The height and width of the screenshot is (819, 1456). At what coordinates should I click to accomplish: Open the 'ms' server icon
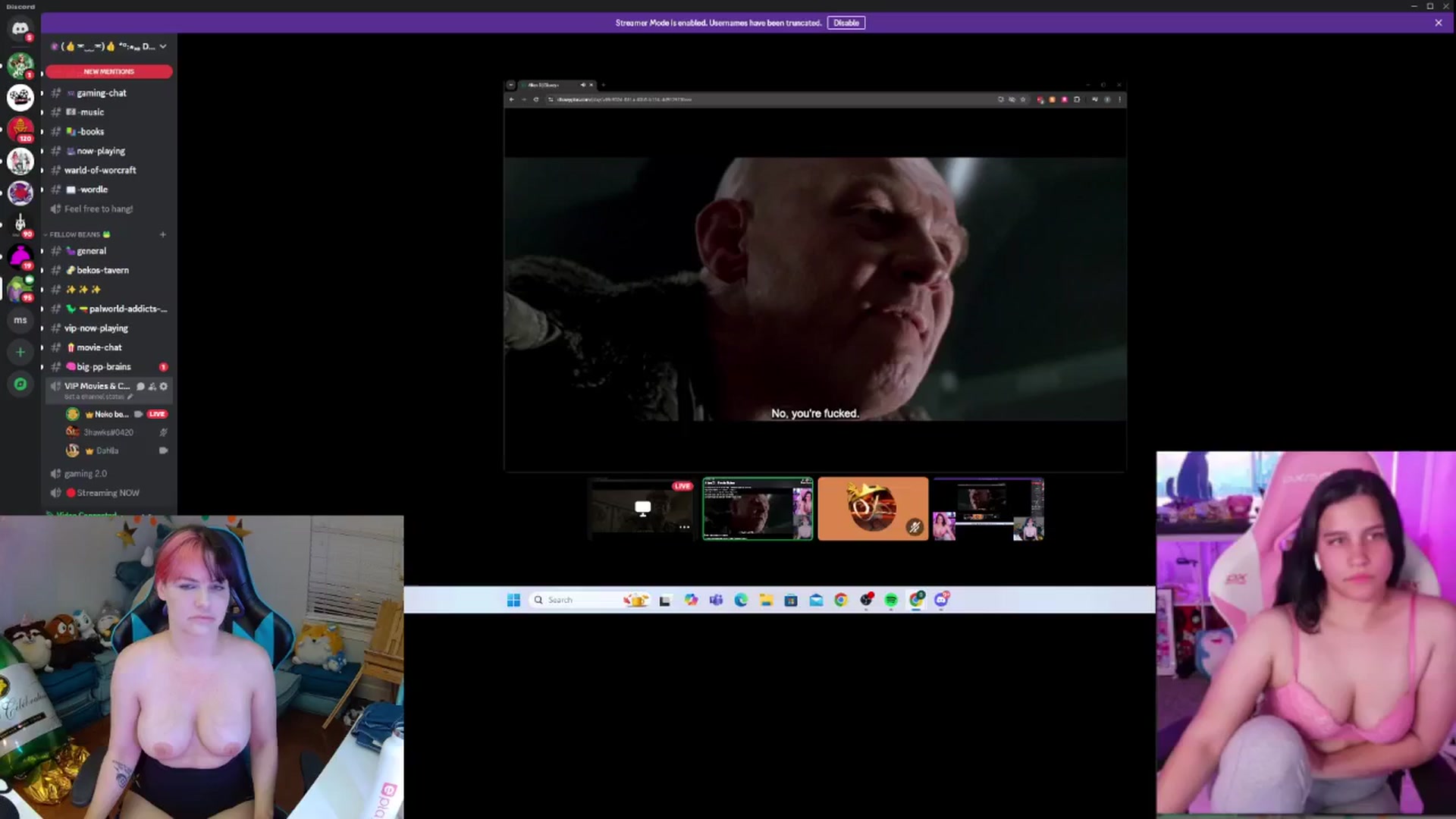[20, 320]
